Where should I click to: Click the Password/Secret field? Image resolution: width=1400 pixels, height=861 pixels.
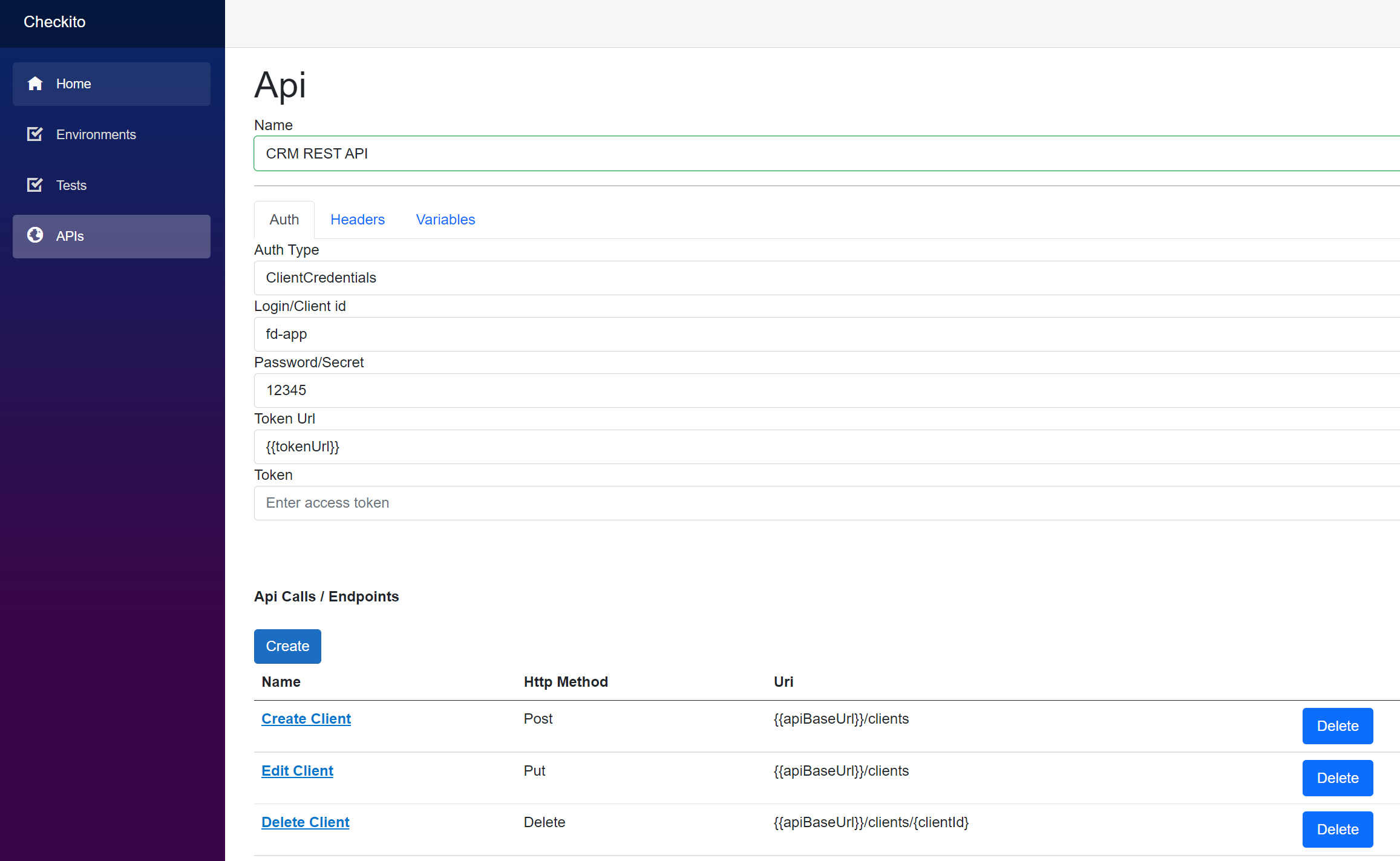pyautogui.click(x=826, y=390)
